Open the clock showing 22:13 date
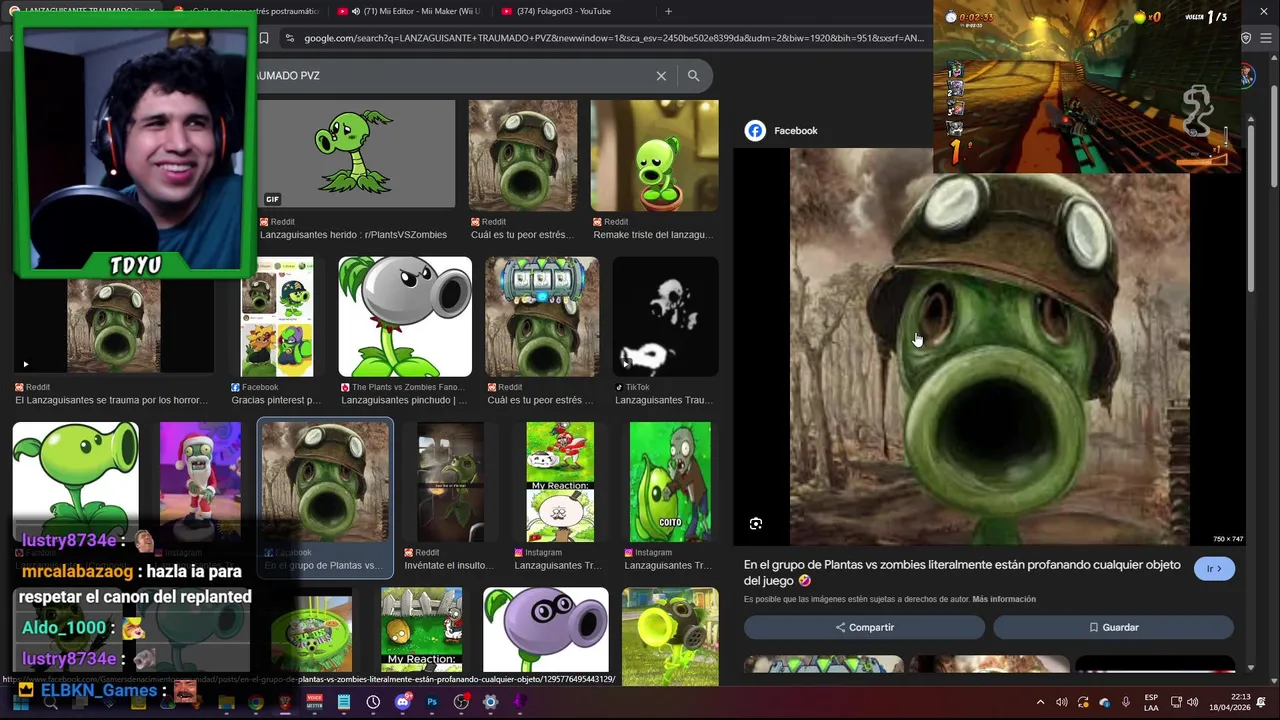The height and width of the screenshot is (720, 1280). pyautogui.click(x=1230, y=702)
